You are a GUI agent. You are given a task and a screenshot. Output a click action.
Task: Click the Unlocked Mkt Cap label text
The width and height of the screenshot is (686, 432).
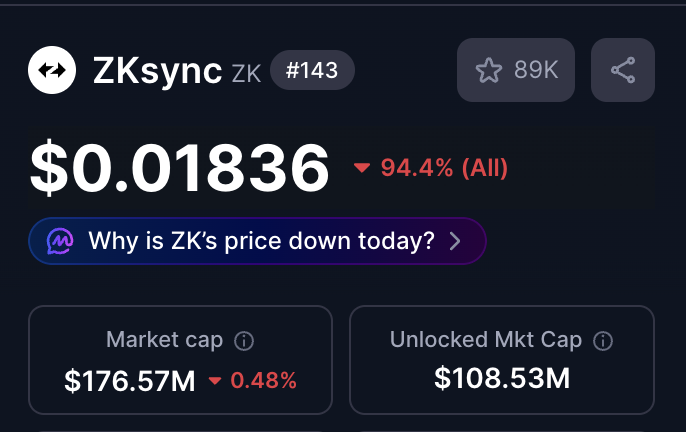(x=486, y=340)
